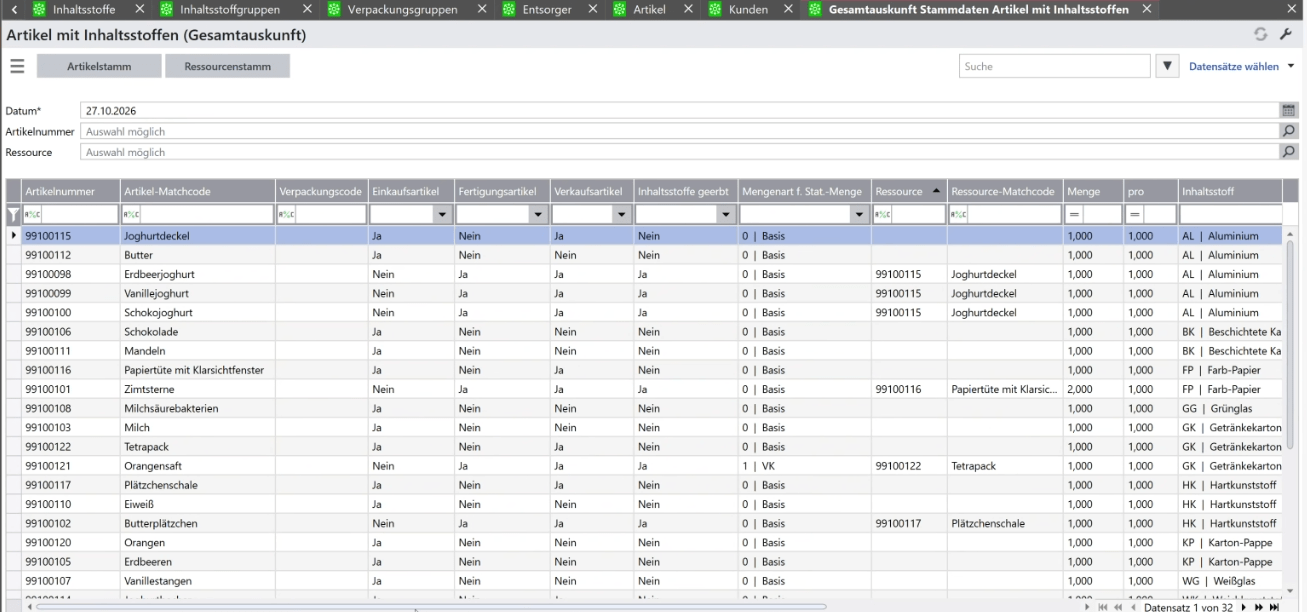This screenshot has width=1307, height=612.
Task: Jump to the last record
Action: pos(1274,606)
